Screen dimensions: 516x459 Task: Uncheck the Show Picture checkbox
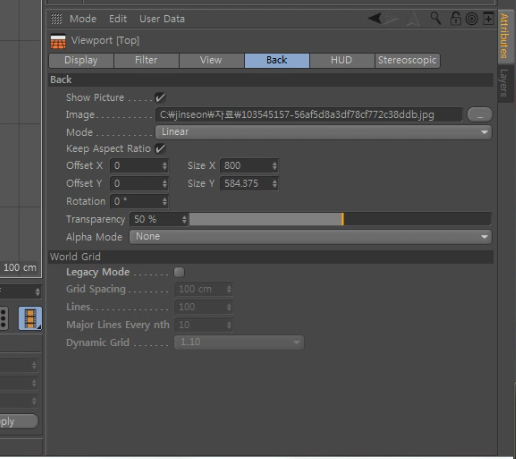click(x=160, y=98)
